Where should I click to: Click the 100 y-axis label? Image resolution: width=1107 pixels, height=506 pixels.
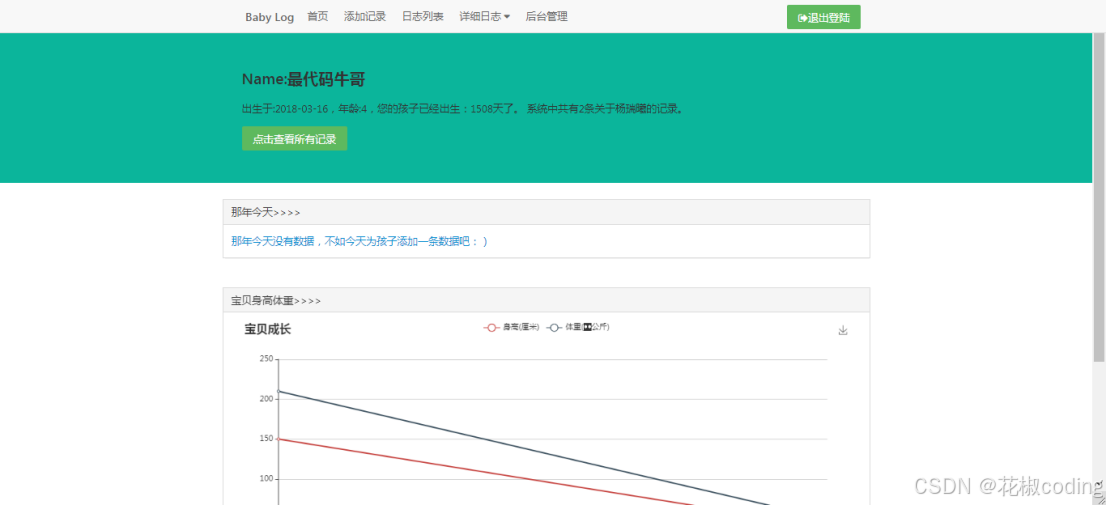[266, 478]
